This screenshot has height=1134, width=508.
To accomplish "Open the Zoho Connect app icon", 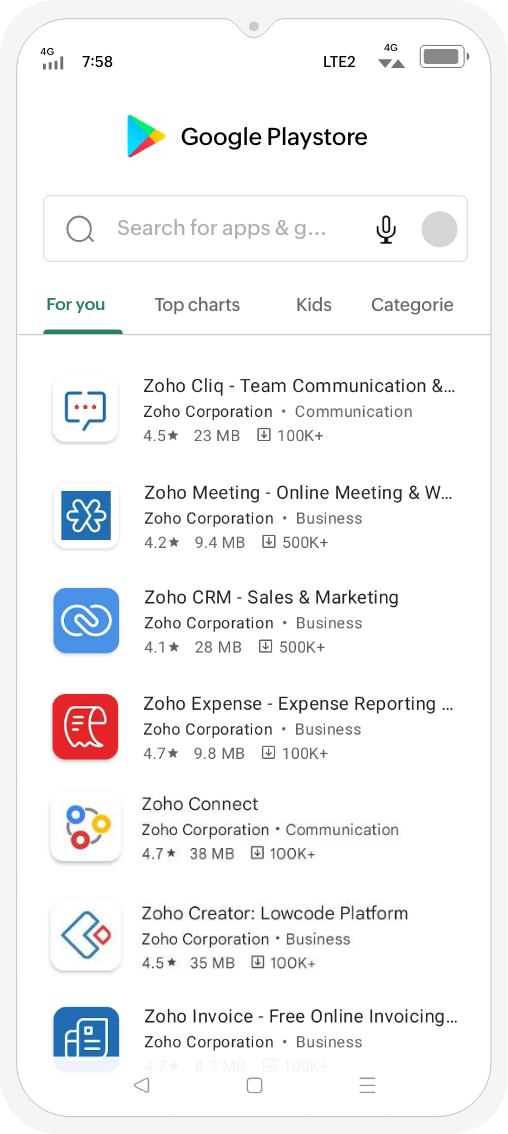I will [x=85, y=827].
